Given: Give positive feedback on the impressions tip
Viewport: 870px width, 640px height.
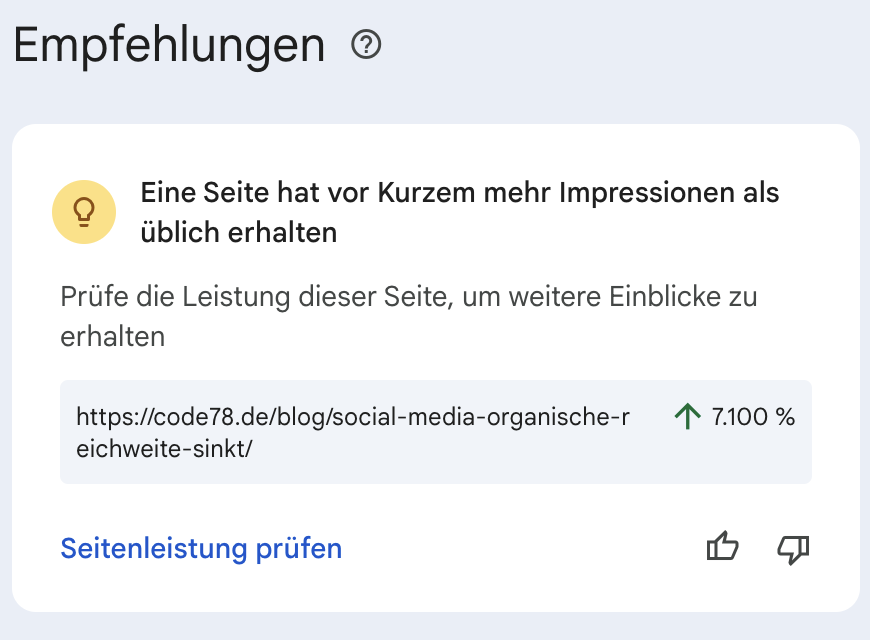Looking at the screenshot, I should click(x=722, y=547).
